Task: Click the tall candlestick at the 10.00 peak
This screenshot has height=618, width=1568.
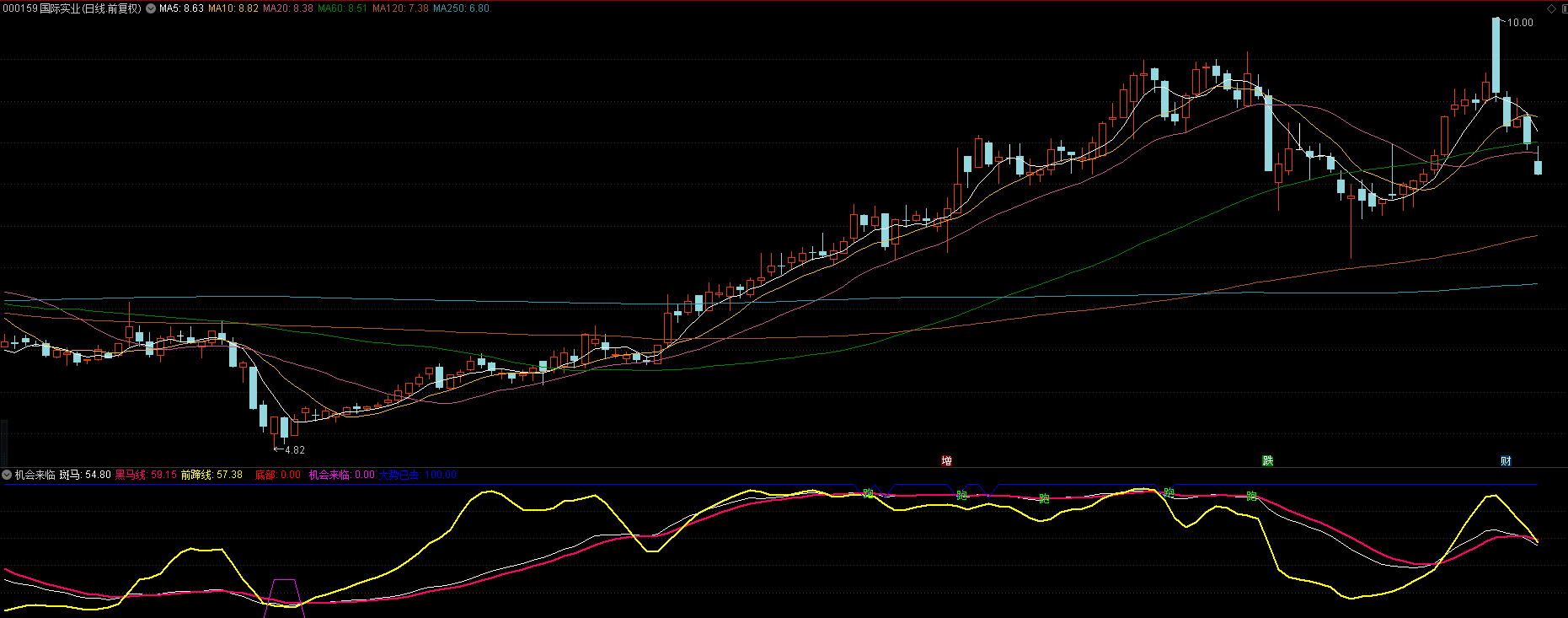Action: click(1496, 56)
